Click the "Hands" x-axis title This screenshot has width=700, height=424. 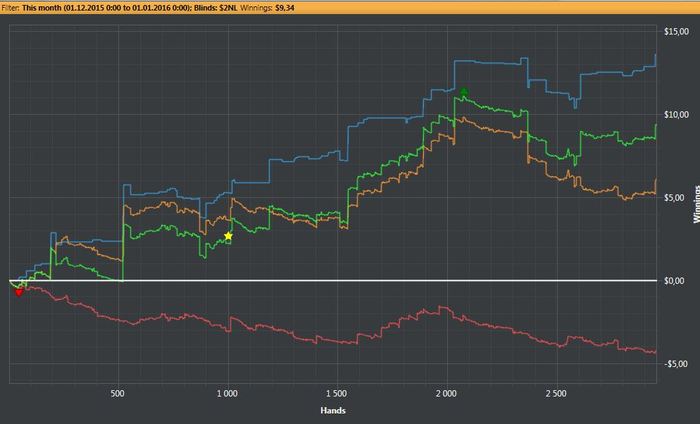tap(333, 411)
